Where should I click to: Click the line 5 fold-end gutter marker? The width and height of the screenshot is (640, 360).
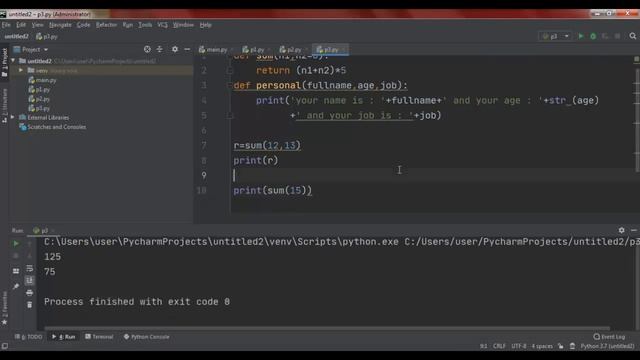coord(230,116)
